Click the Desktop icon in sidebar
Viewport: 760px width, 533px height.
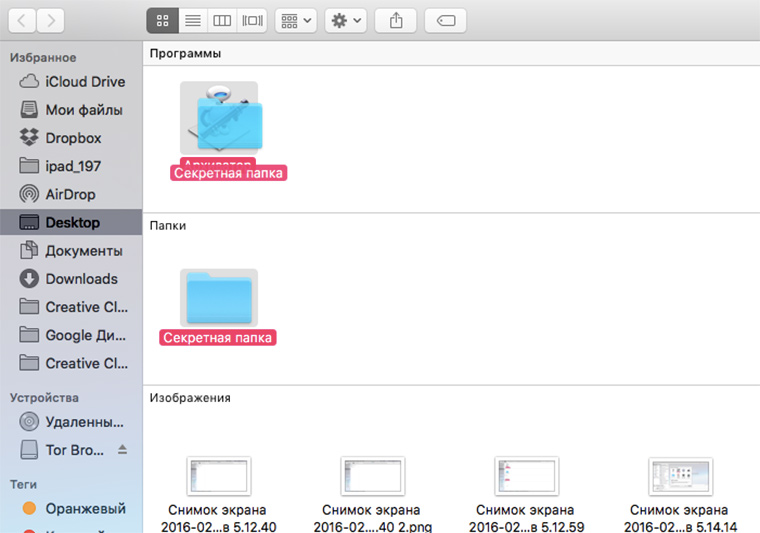pos(29,222)
